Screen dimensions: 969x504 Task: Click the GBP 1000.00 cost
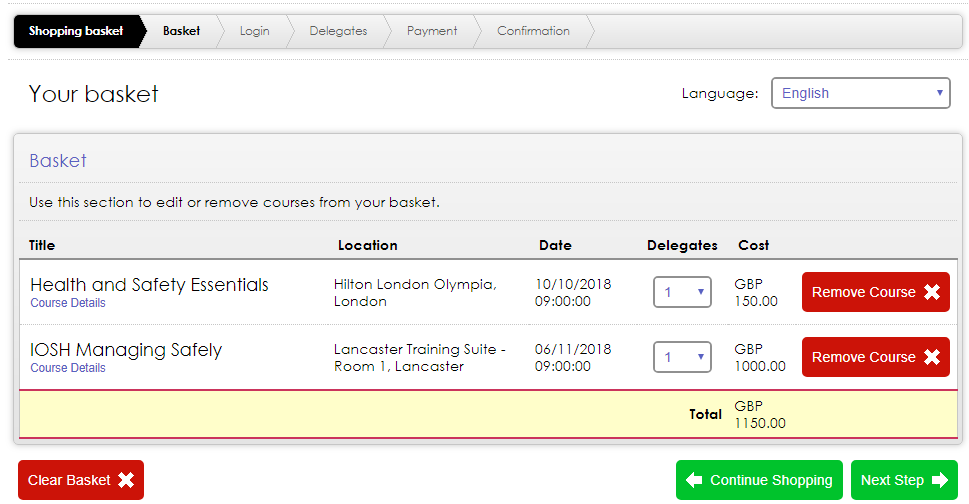[760, 358]
